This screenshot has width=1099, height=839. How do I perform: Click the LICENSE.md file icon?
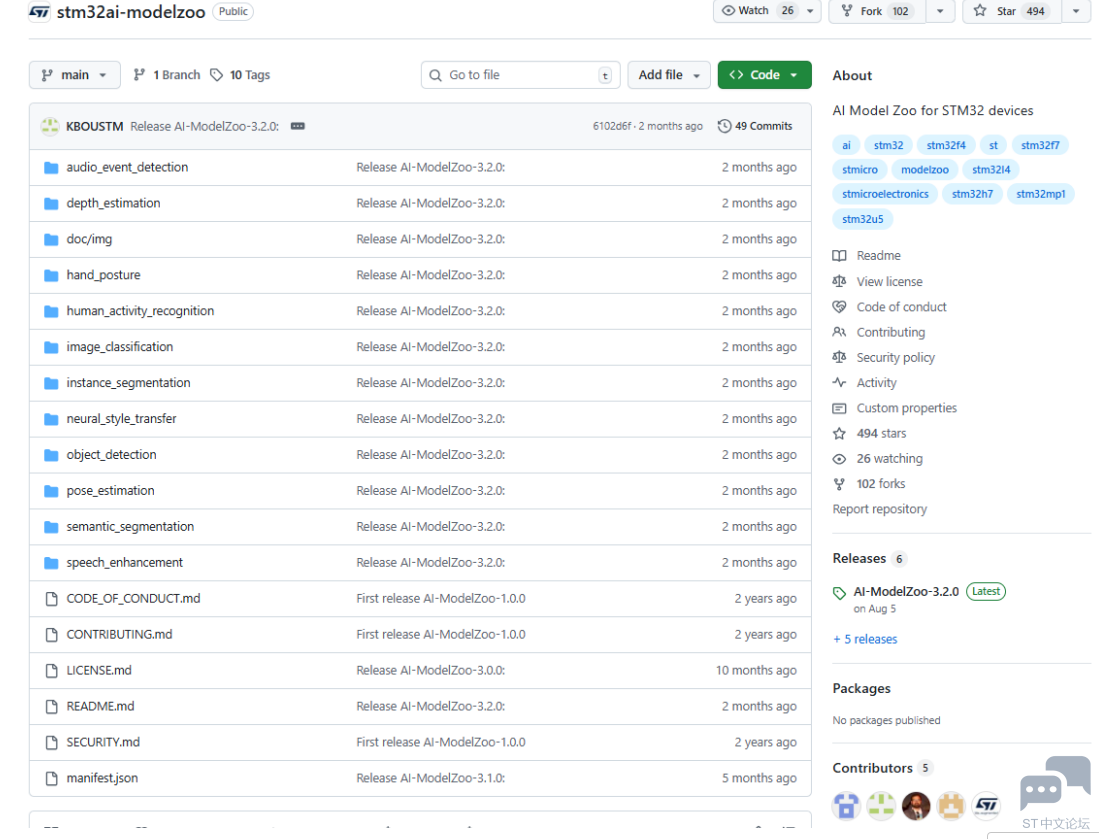(51, 671)
